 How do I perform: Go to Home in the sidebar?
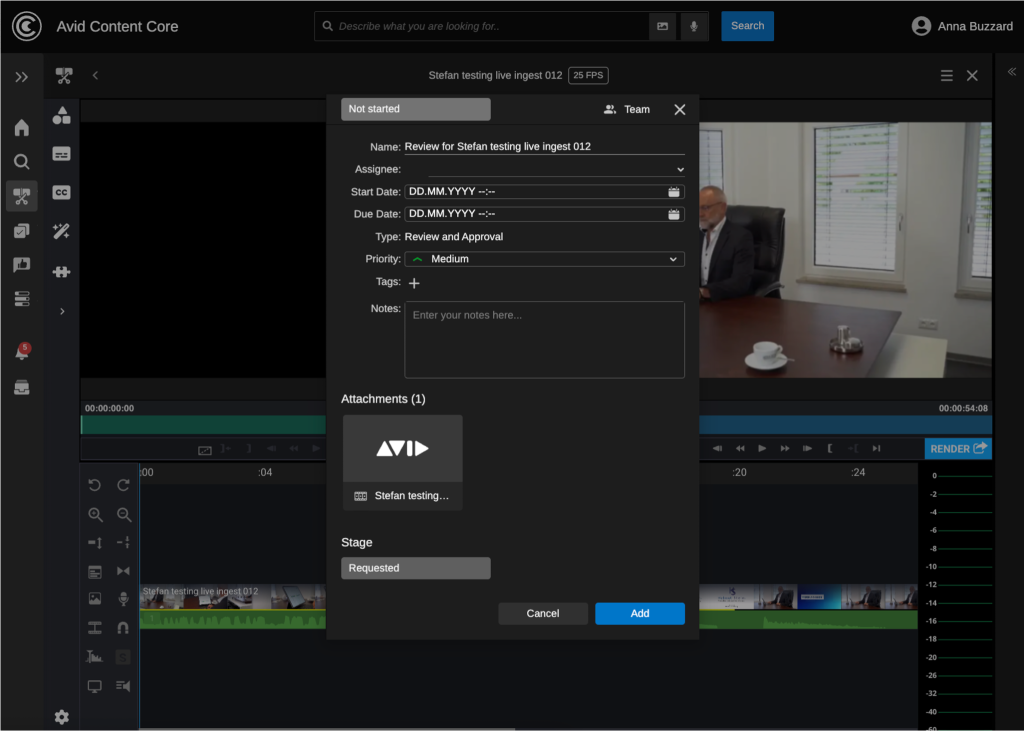(22, 127)
